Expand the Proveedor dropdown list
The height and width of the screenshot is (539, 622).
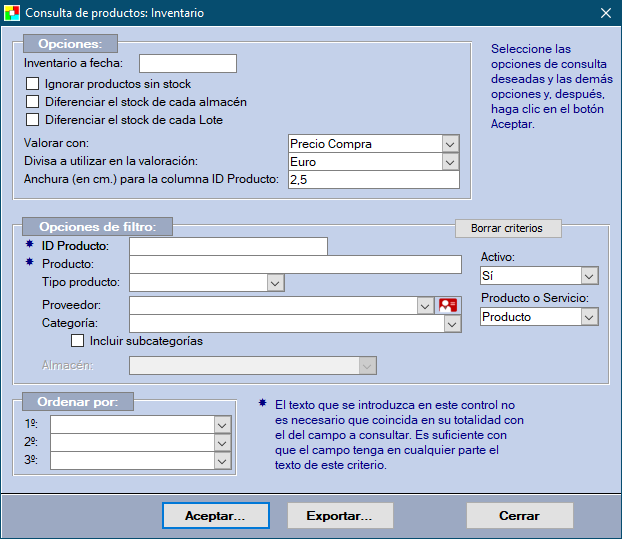tap(424, 305)
